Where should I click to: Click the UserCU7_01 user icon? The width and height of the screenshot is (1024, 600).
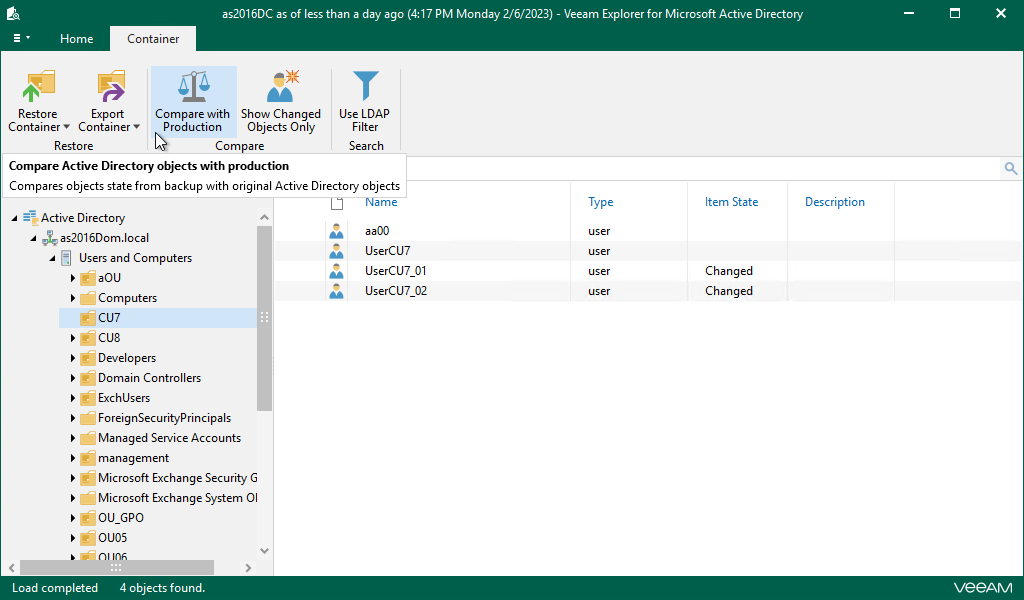pyautogui.click(x=336, y=271)
